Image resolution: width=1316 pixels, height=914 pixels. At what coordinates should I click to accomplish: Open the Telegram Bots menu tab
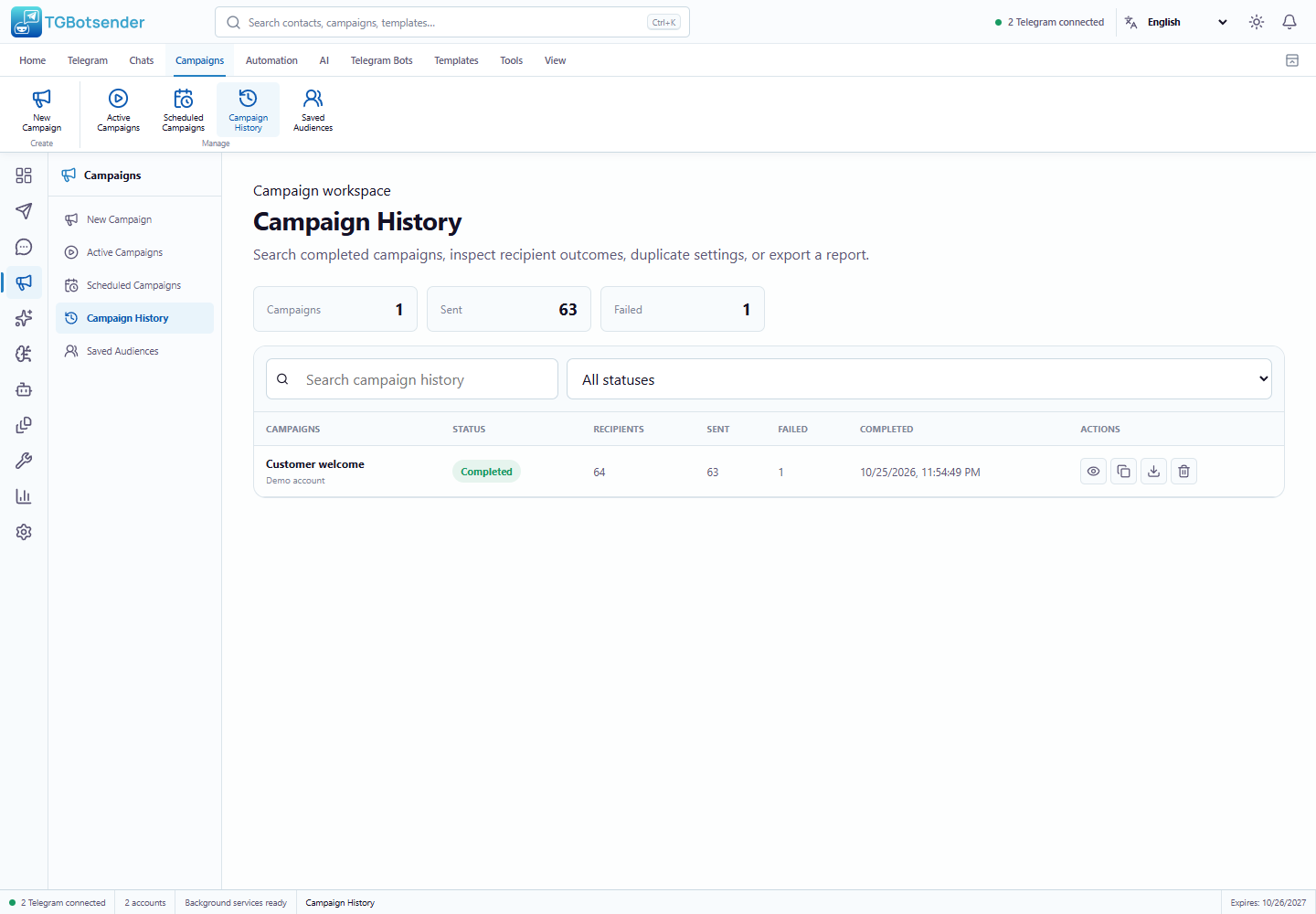click(x=381, y=60)
